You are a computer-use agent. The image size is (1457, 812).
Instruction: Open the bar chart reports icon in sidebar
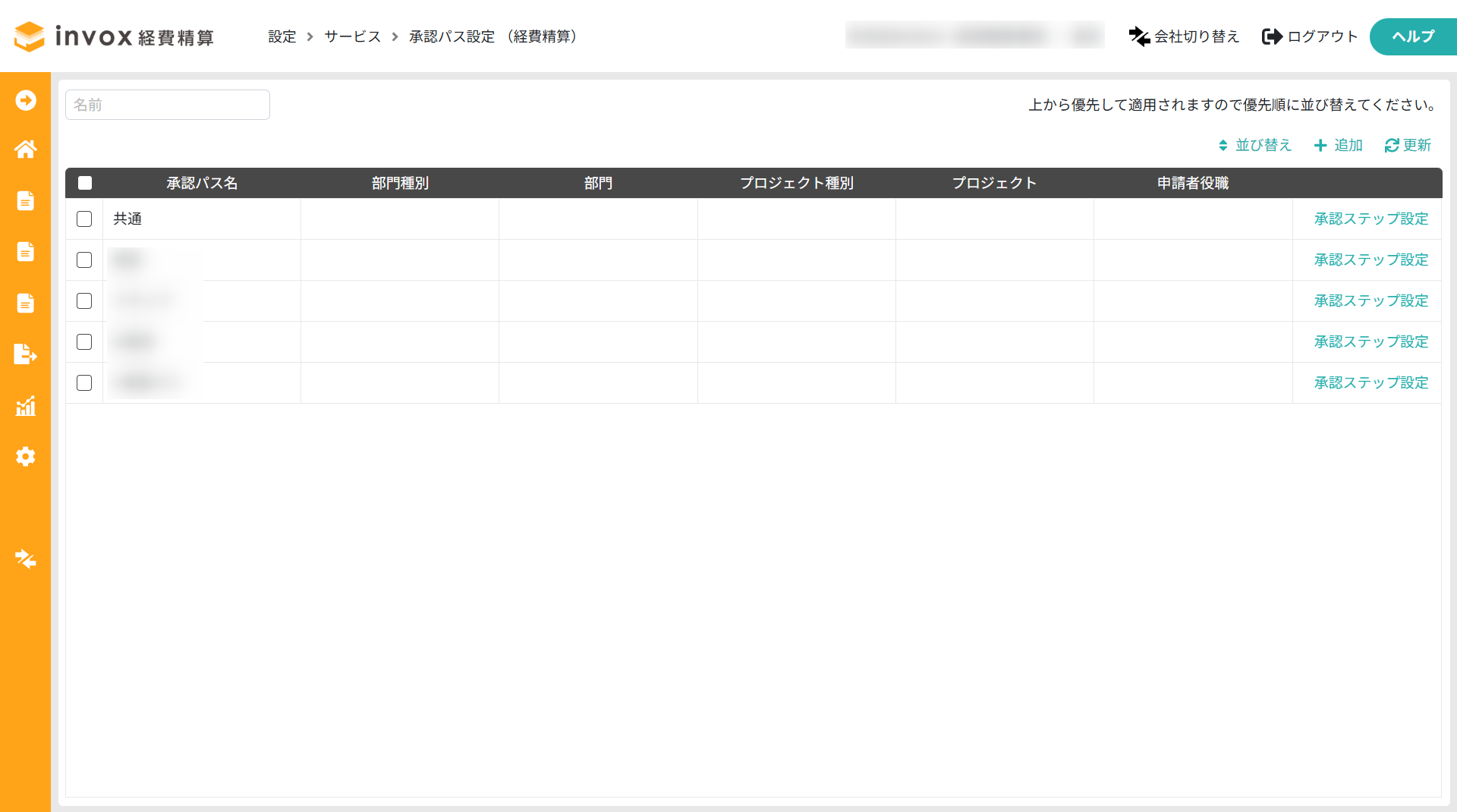point(26,406)
